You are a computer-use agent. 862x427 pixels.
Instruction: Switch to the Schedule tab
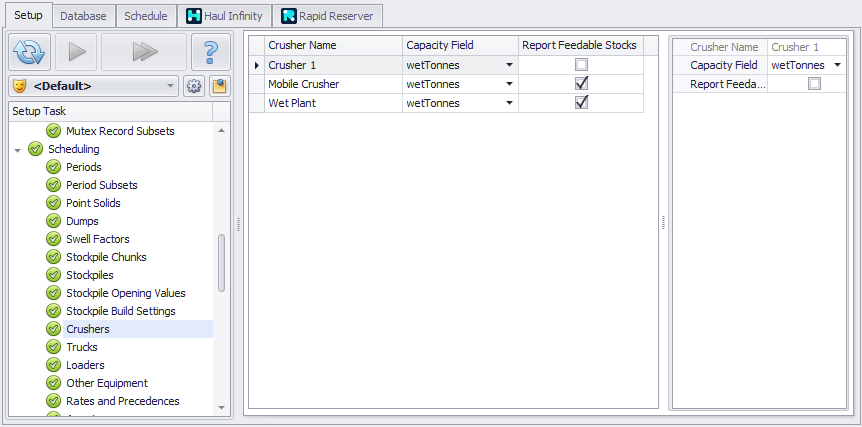point(146,16)
